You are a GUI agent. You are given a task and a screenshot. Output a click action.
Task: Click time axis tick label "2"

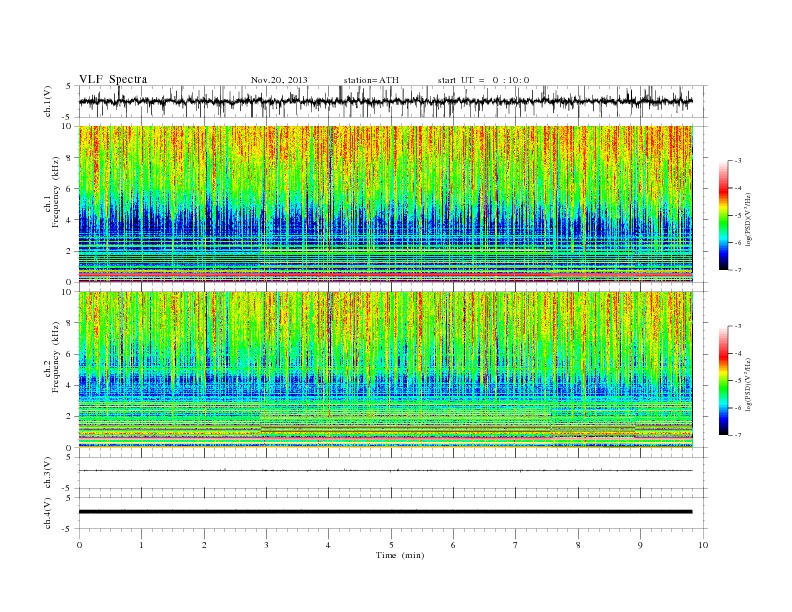[204, 545]
